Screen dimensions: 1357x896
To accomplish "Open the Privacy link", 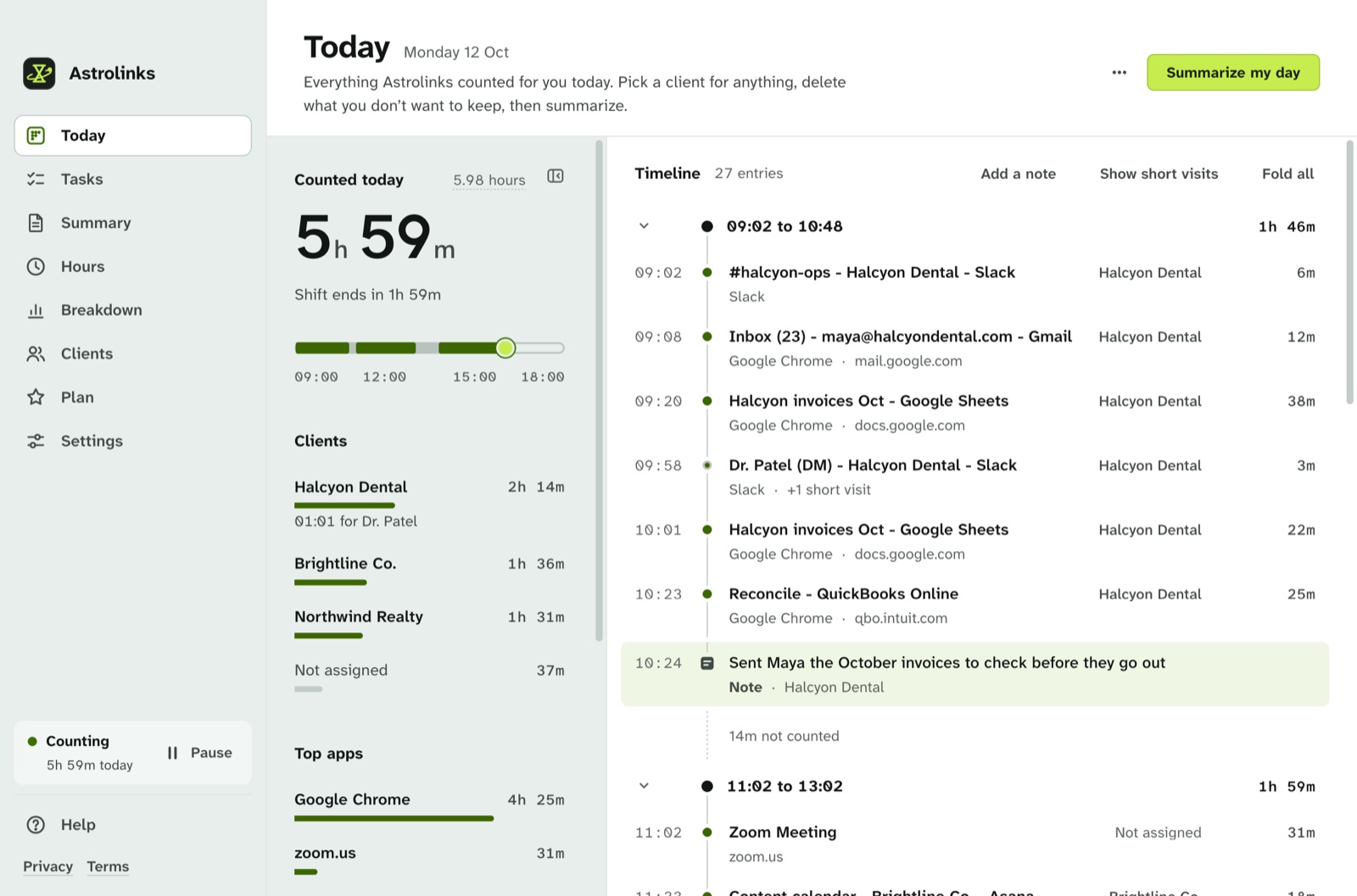I will [47, 866].
